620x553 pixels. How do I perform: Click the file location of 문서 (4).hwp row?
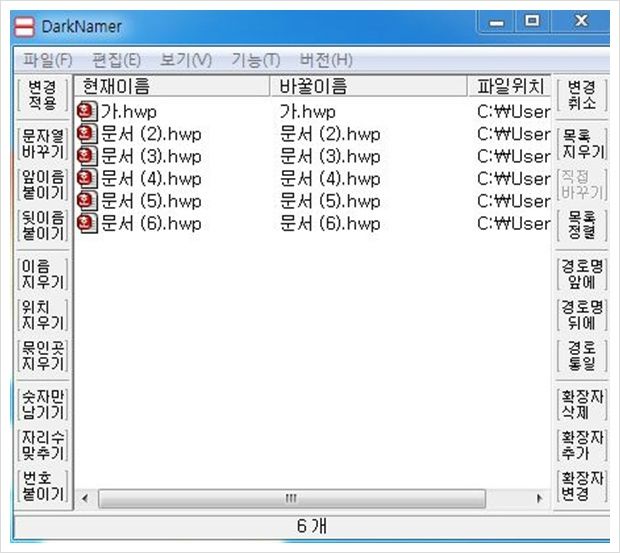tap(514, 179)
